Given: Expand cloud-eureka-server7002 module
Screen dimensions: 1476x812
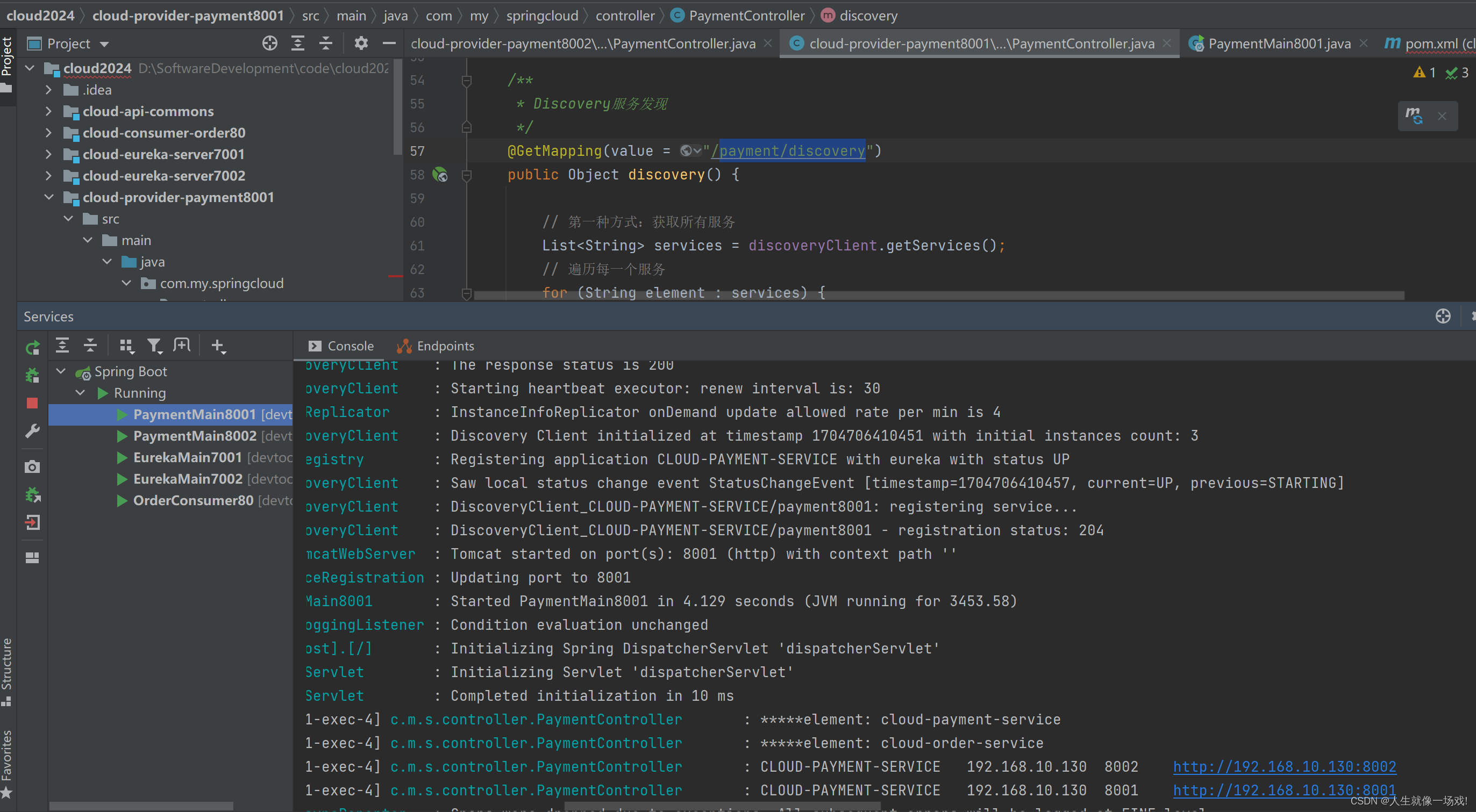Looking at the screenshot, I should pyautogui.click(x=49, y=176).
